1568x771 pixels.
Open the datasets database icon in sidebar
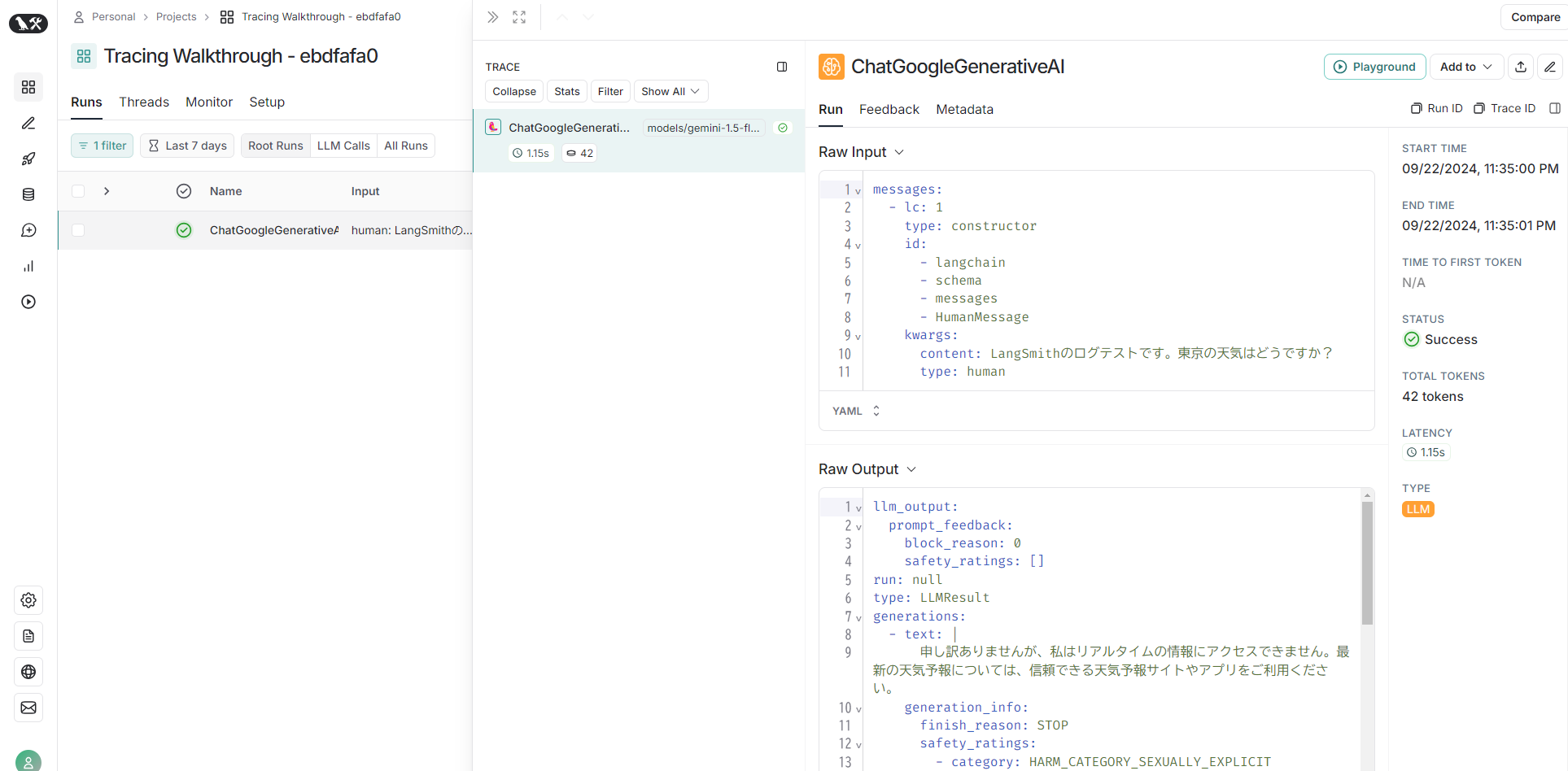(x=28, y=194)
